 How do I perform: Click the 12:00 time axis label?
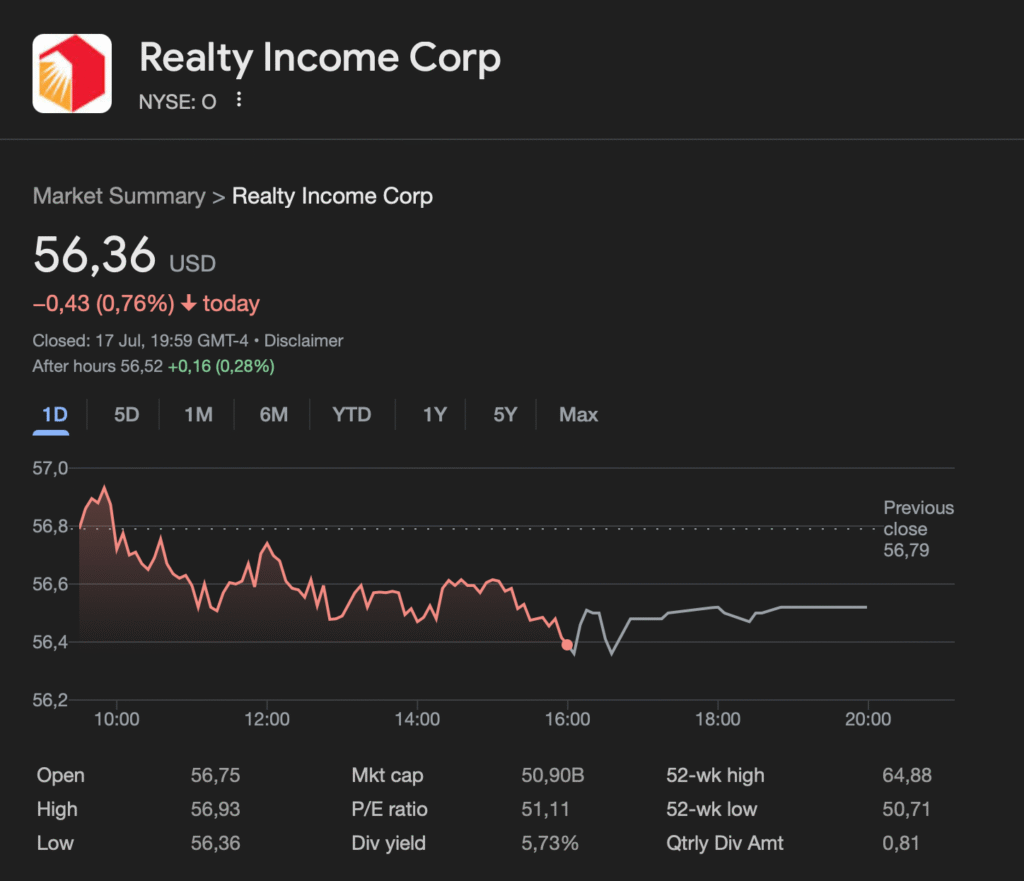point(266,719)
